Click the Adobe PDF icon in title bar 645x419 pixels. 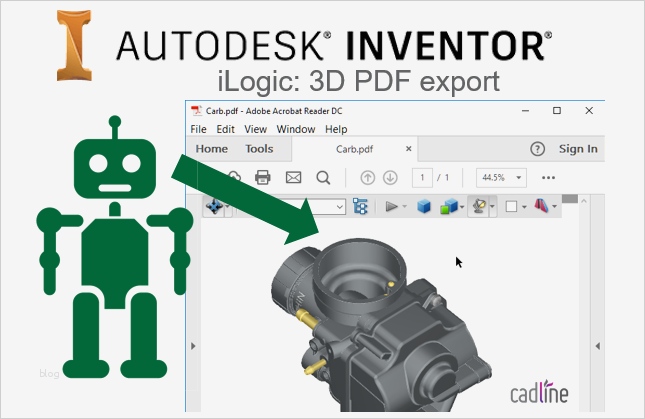pos(196,111)
